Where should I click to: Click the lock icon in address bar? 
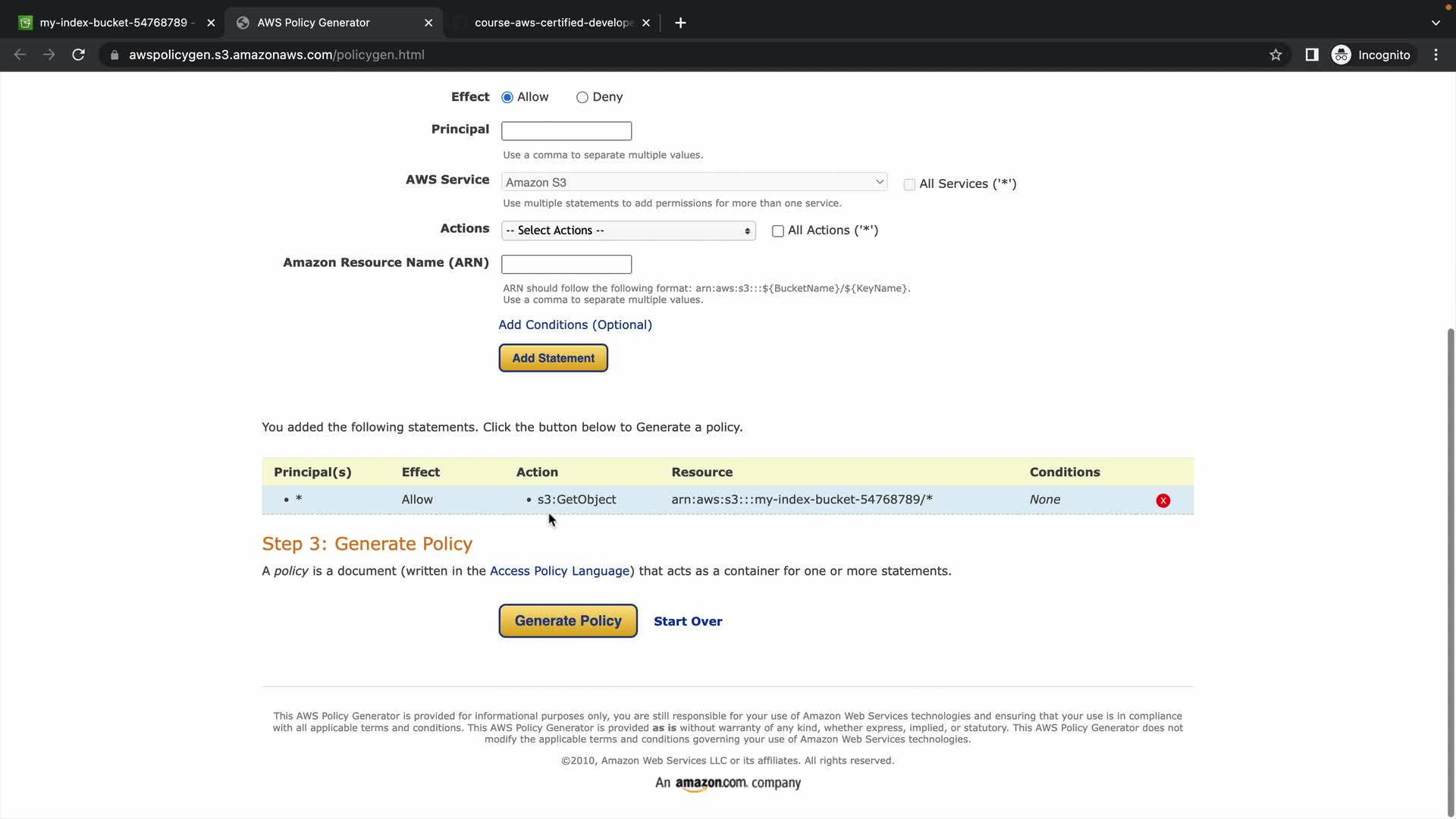[115, 55]
